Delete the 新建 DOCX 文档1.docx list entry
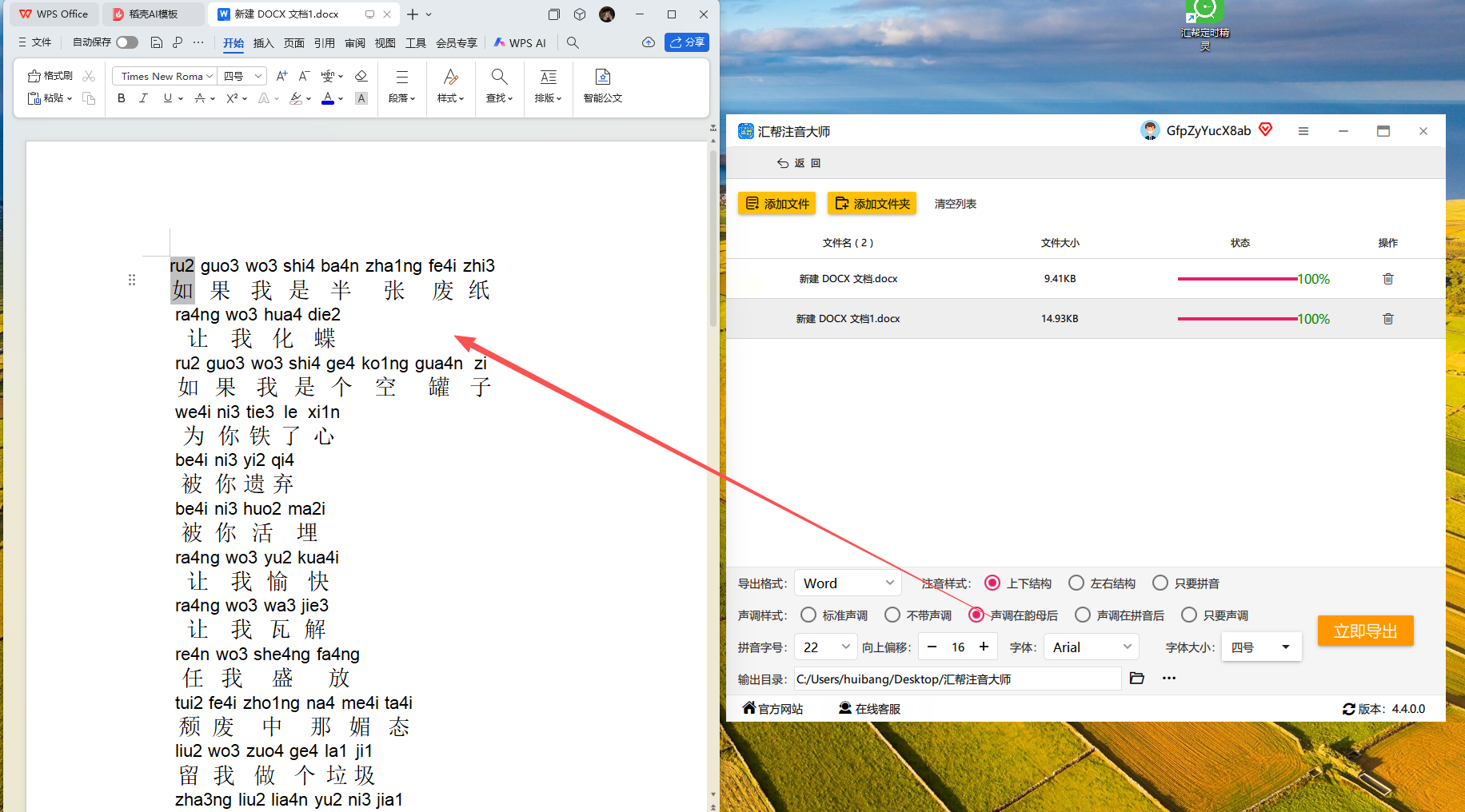 coord(1387,319)
